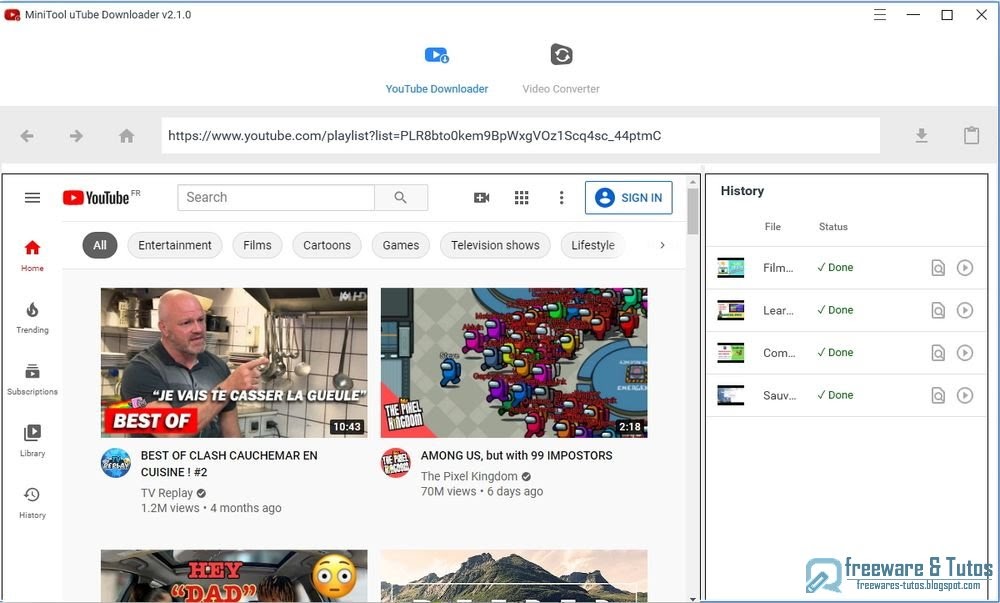The height and width of the screenshot is (603, 1000).
Task: Open the HEY DAD video thumbnail
Action: pyautogui.click(x=234, y=576)
